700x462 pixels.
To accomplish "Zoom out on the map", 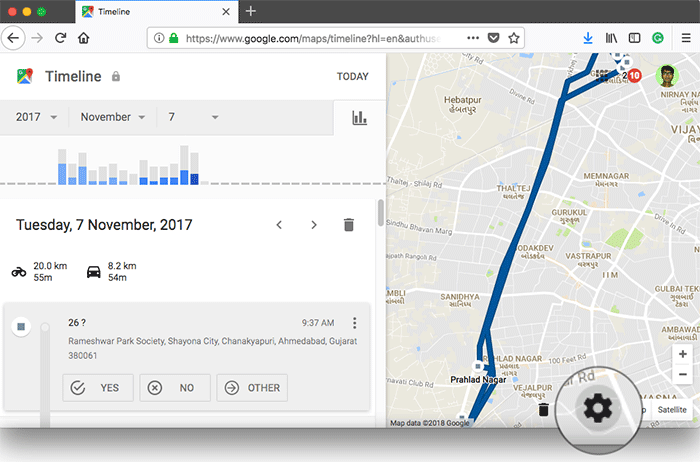I will 683,374.
